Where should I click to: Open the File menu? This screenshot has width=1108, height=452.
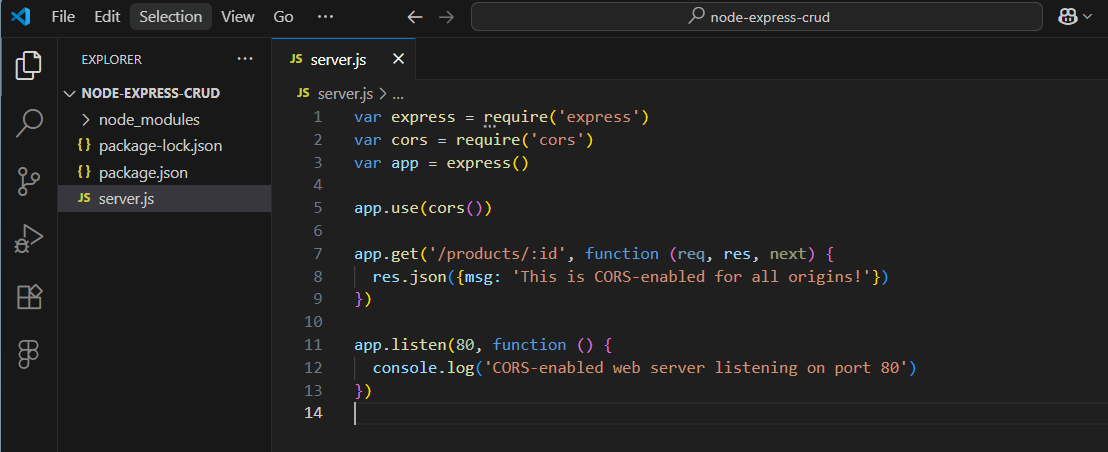click(62, 17)
